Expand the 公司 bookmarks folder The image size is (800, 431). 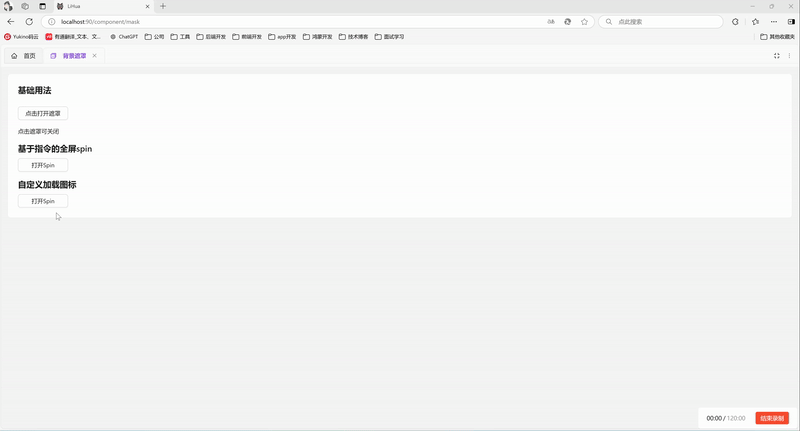pyautogui.click(x=155, y=37)
